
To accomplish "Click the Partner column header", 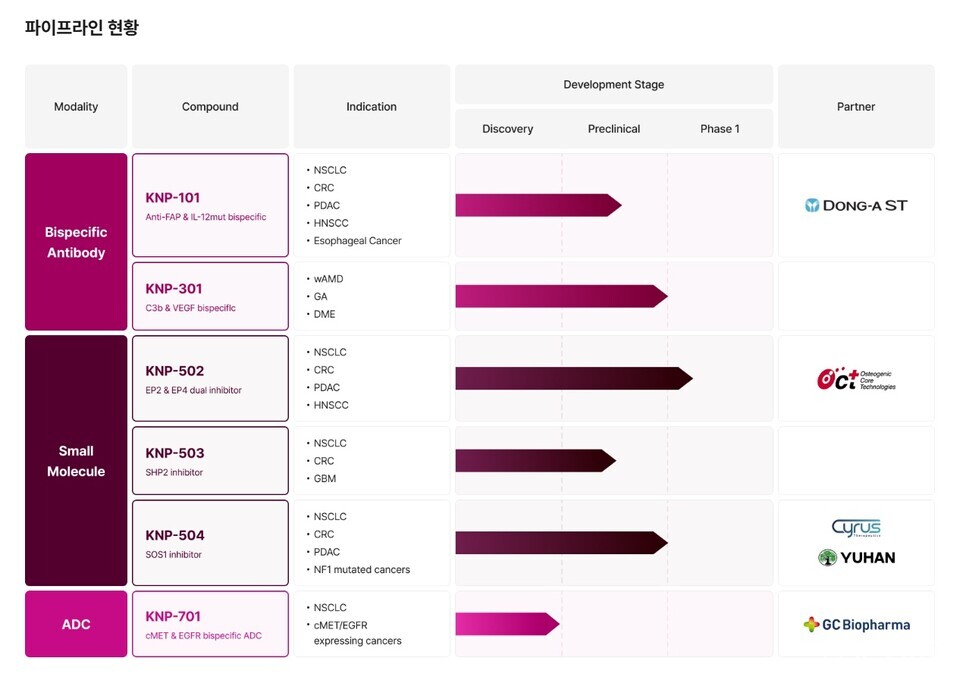I will click(x=856, y=107).
